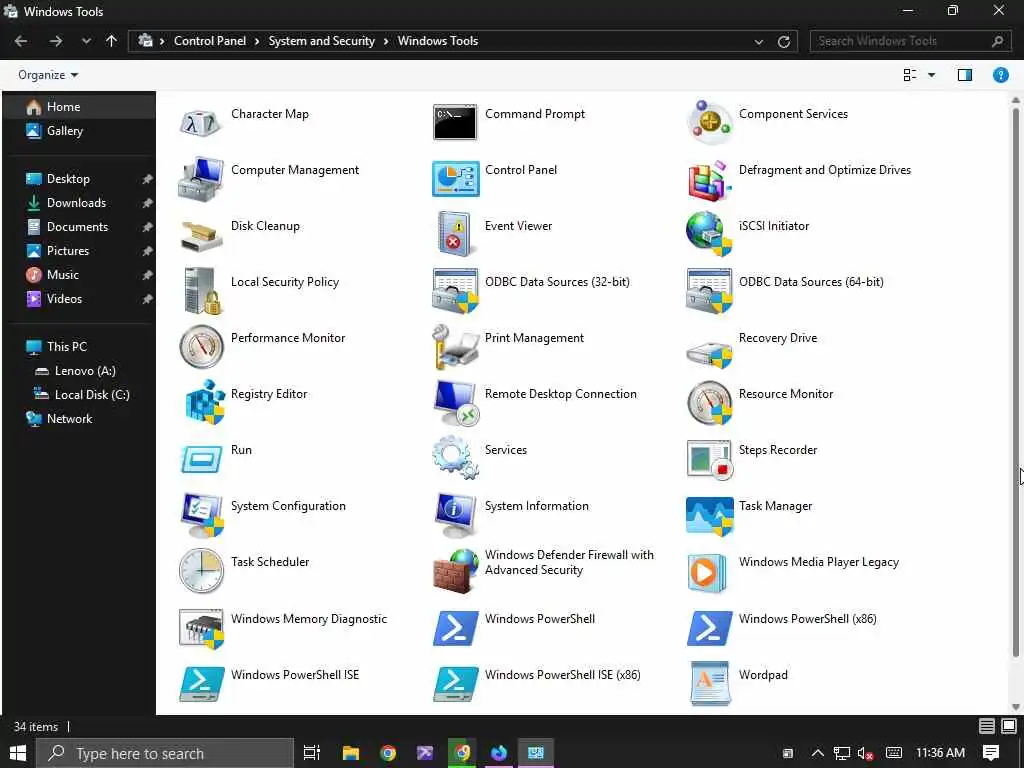This screenshot has width=1024, height=768.
Task: Select the Recovery Drive icon
Action: (709, 353)
